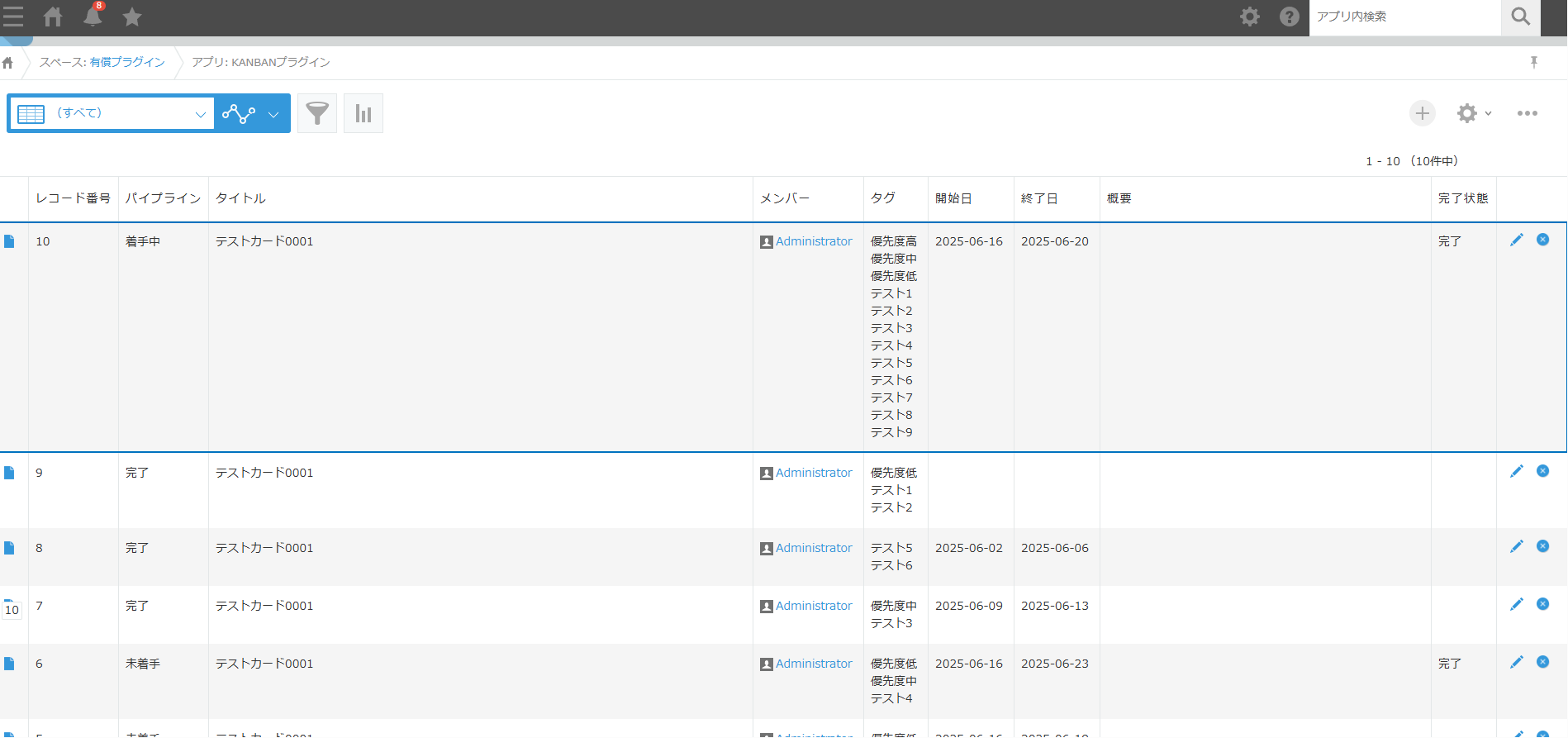
Task: Add a new record with plus
Action: tap(1423, 113)
